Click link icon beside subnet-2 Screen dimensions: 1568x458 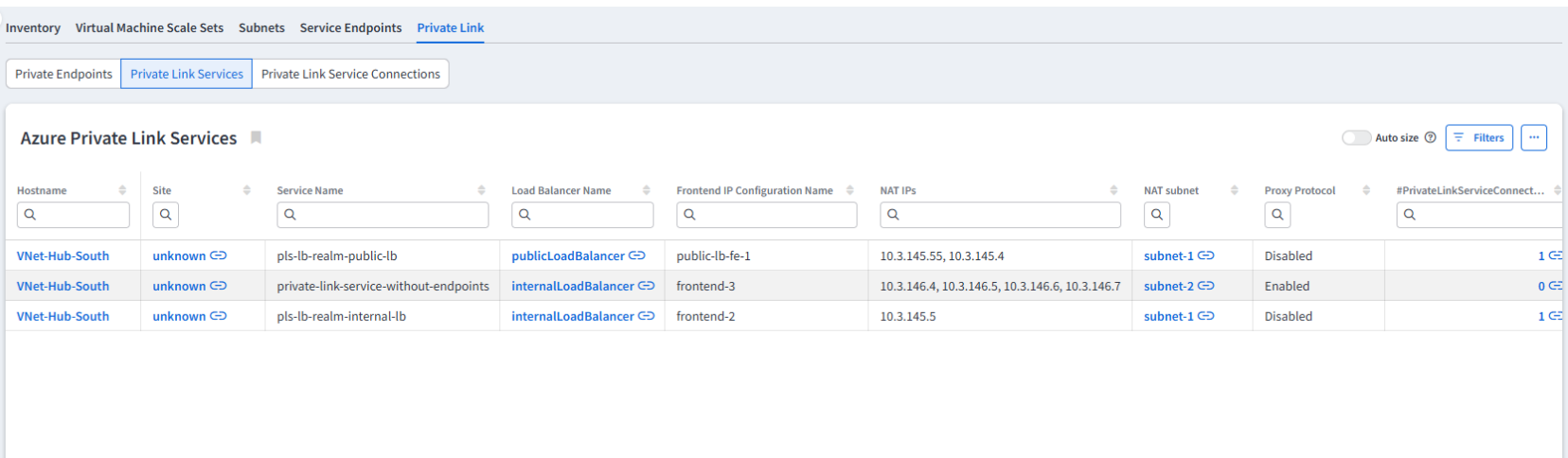pyautogui.click(x=1205, y=286)
